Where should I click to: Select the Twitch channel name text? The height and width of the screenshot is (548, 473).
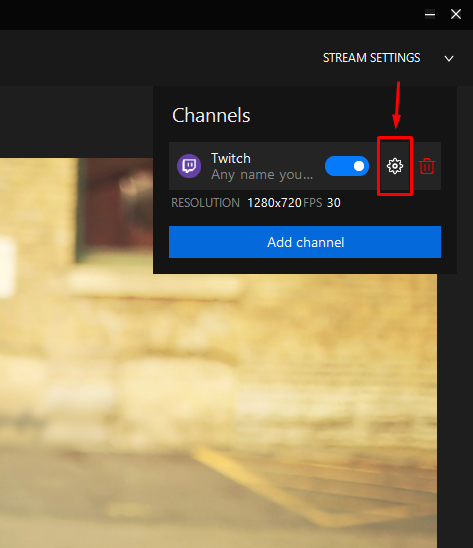tap(231, 158)
